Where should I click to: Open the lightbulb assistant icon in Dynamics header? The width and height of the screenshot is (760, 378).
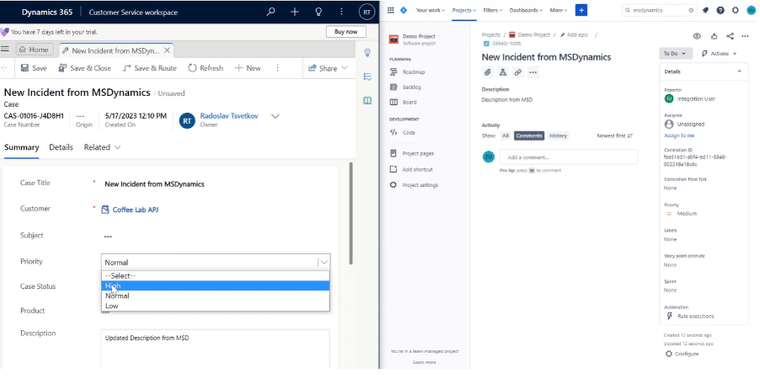pos(318,12)
